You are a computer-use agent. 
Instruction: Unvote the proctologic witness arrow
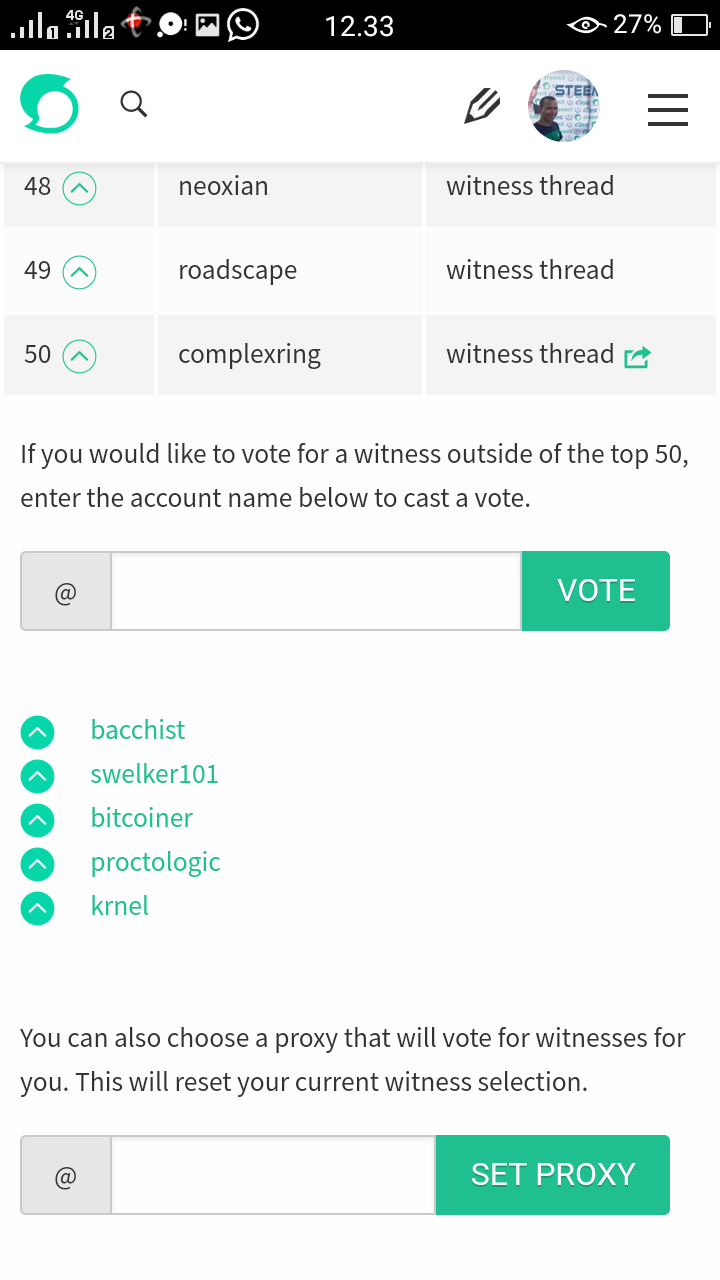point(37,864)
